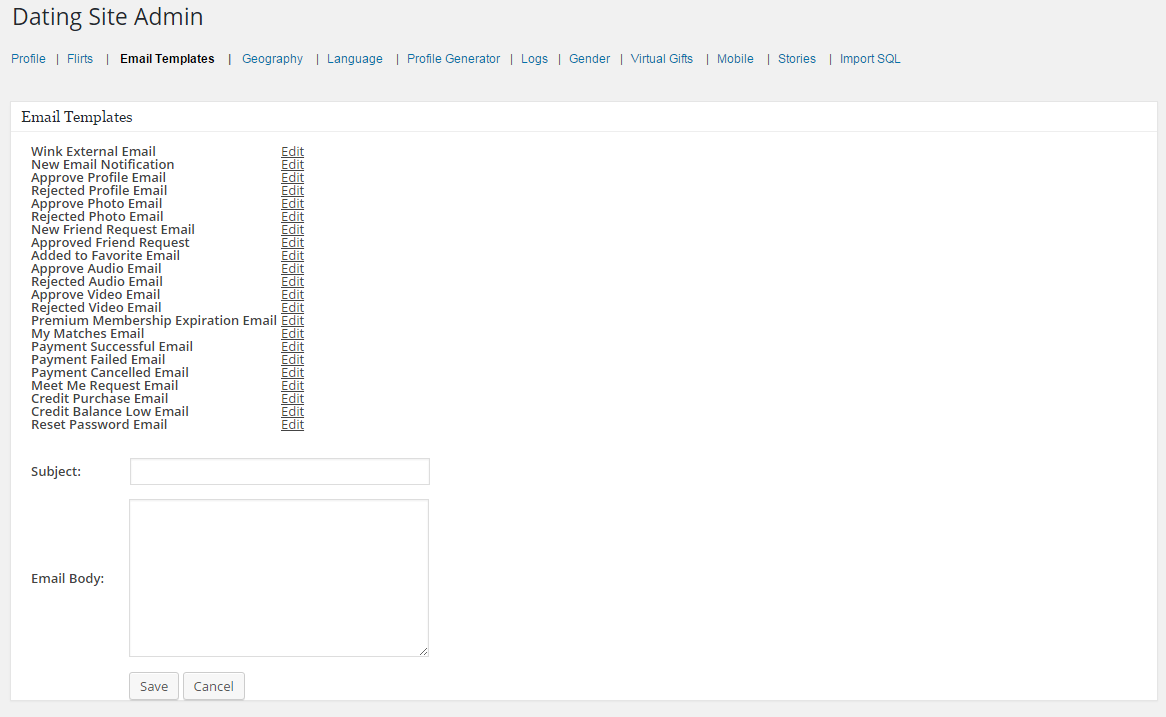
Task: Open the Profile Generator tab
Action: (x=453, y=59)
